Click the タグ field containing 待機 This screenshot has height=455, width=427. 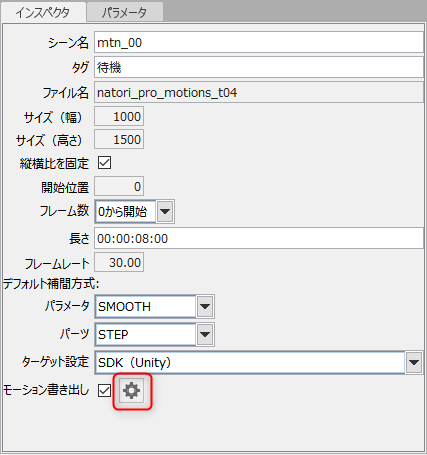(259, 67)
